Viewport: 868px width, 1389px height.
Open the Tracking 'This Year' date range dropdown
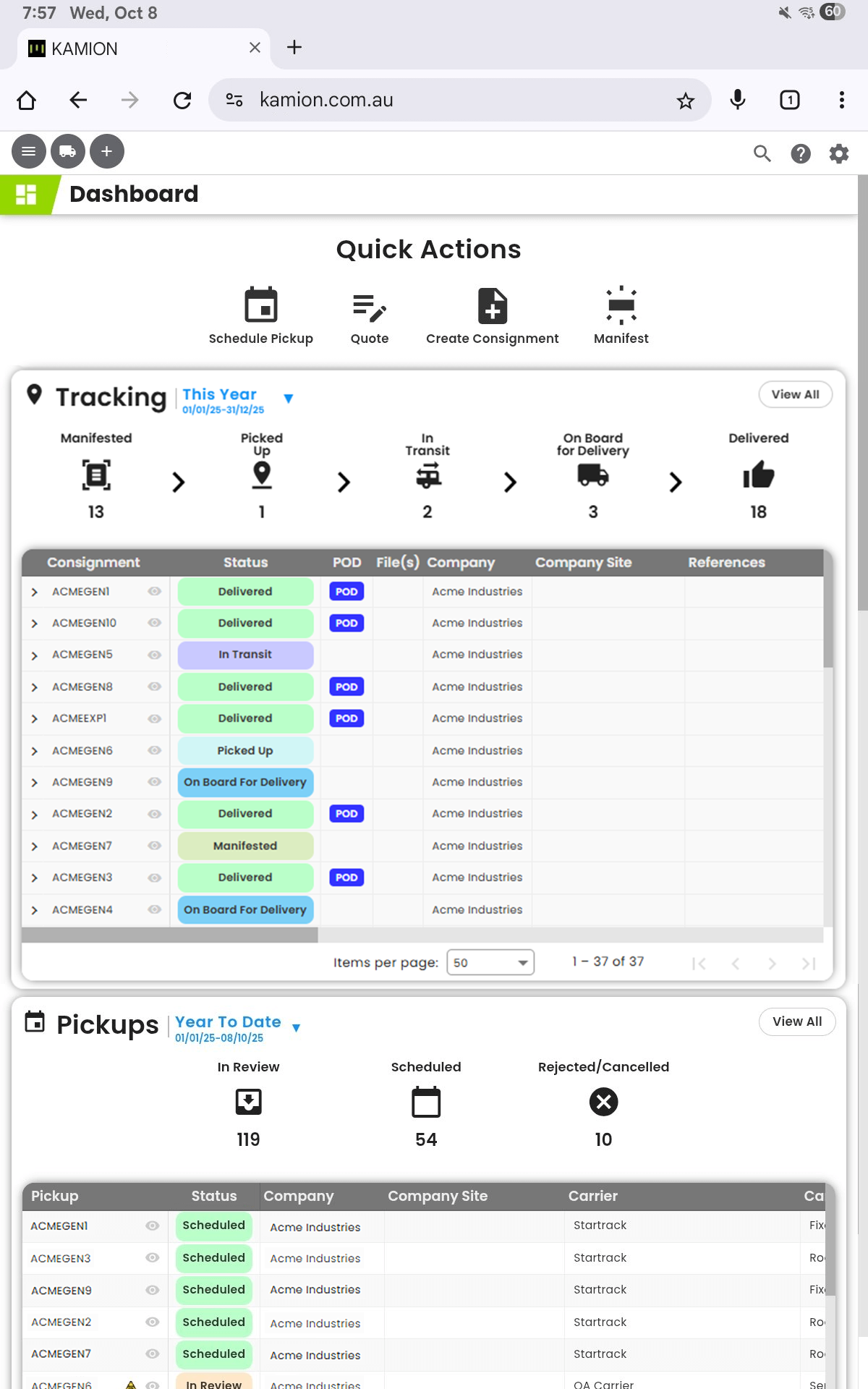pos(288,399)
